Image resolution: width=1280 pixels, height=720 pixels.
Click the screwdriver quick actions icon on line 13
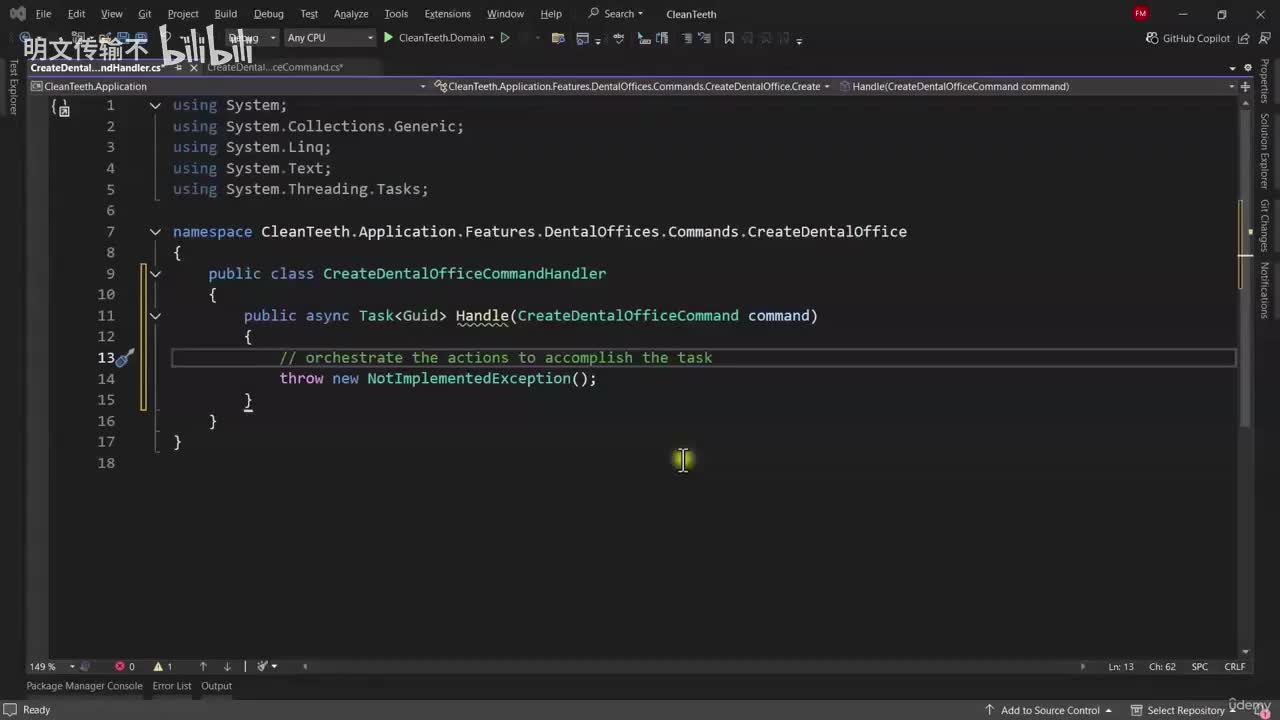coord(125,358)
